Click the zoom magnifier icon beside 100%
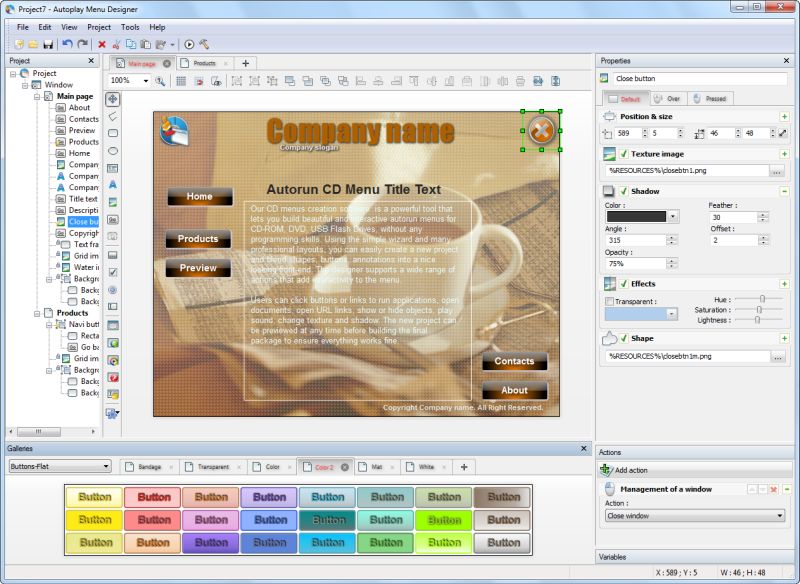 (161, 80)
